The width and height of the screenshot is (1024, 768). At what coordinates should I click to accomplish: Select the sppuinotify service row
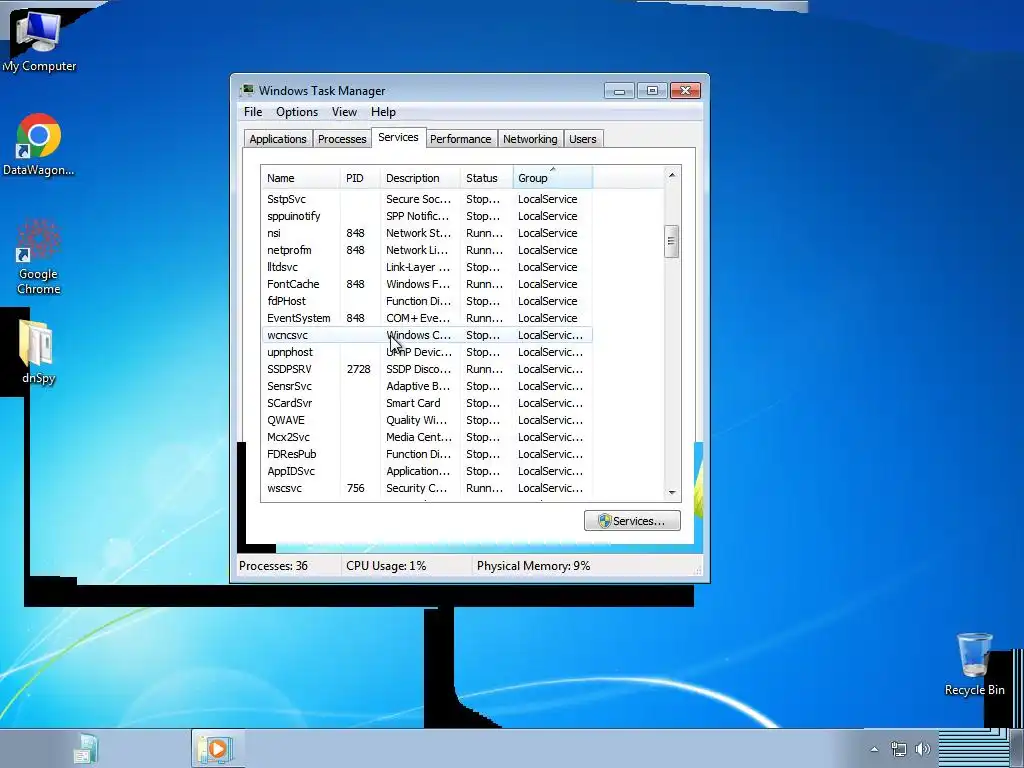tap(426, 216)
